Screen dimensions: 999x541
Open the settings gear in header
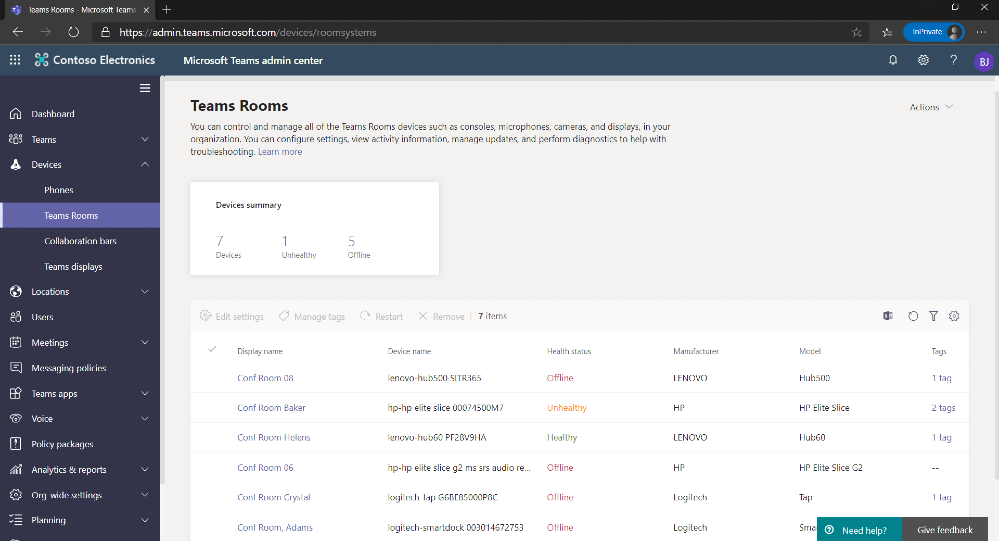point(923,60)
